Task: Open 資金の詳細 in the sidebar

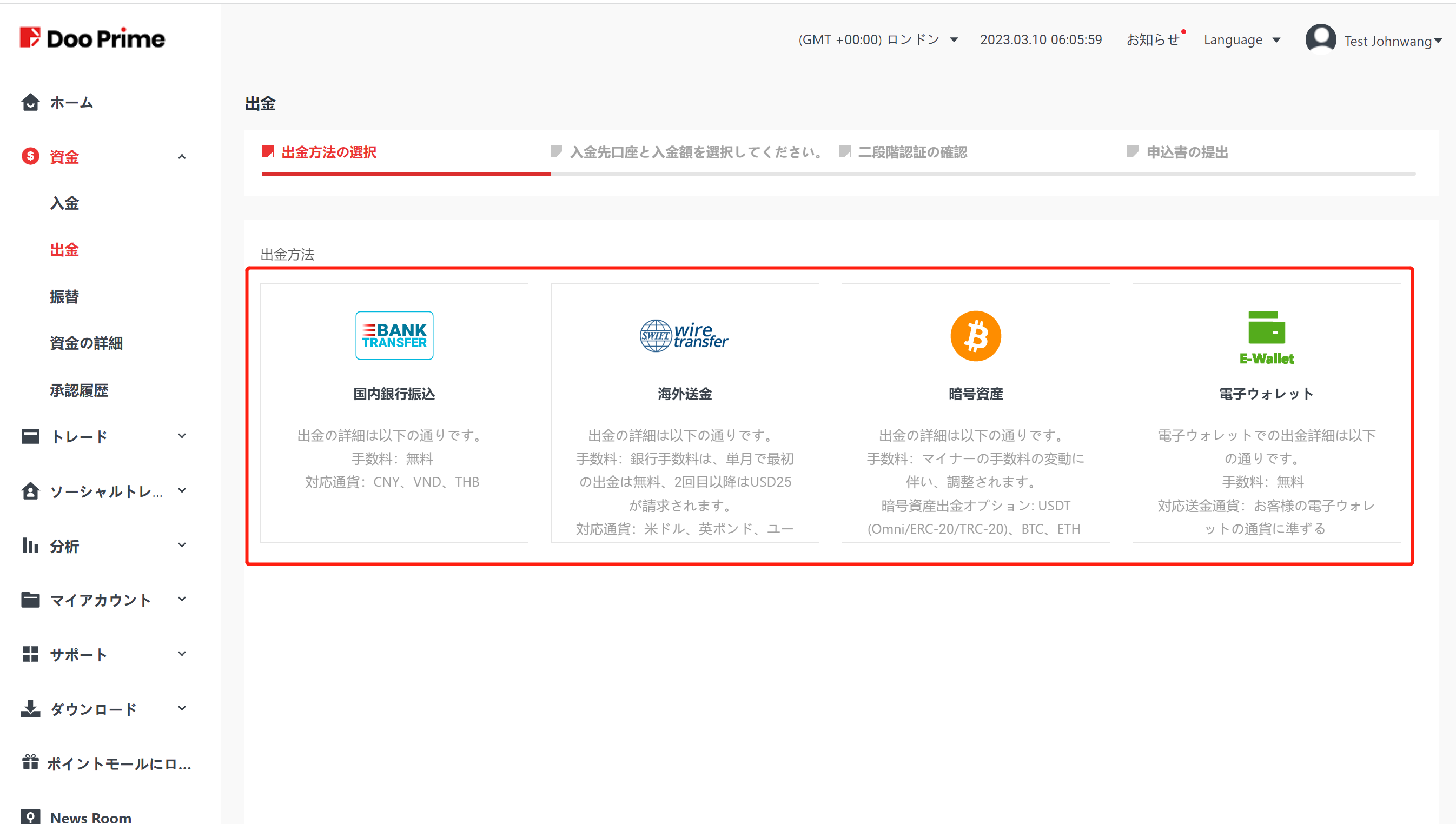Action: pos(86,343)
